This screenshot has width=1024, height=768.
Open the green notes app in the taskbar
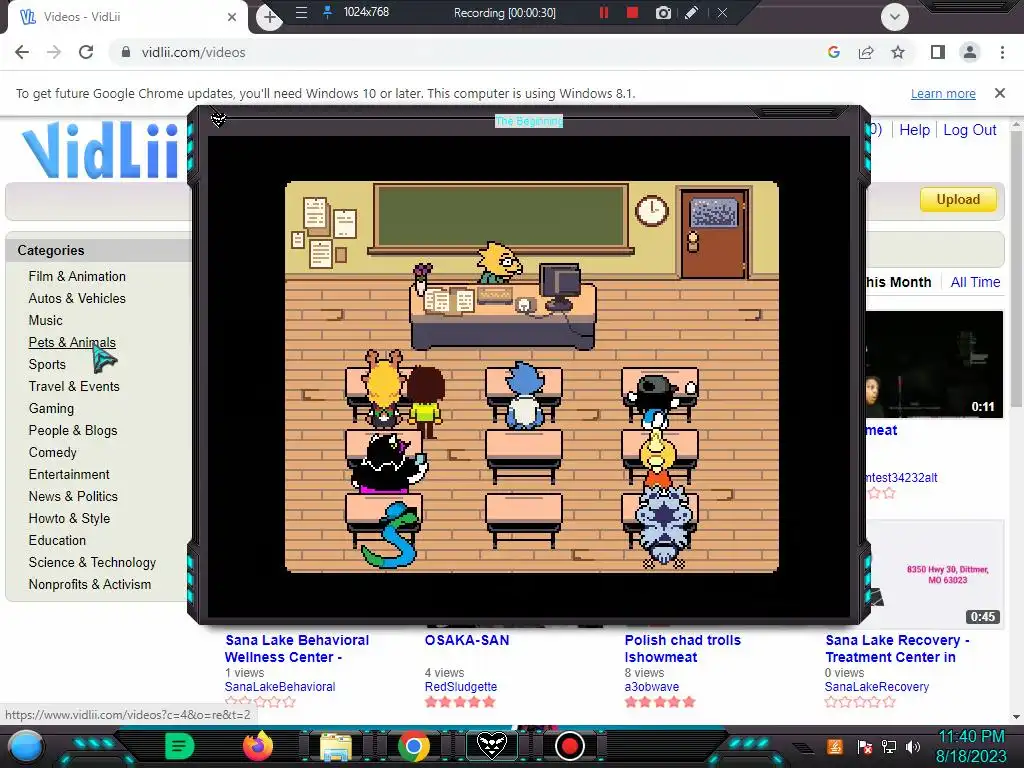(180, 746)
